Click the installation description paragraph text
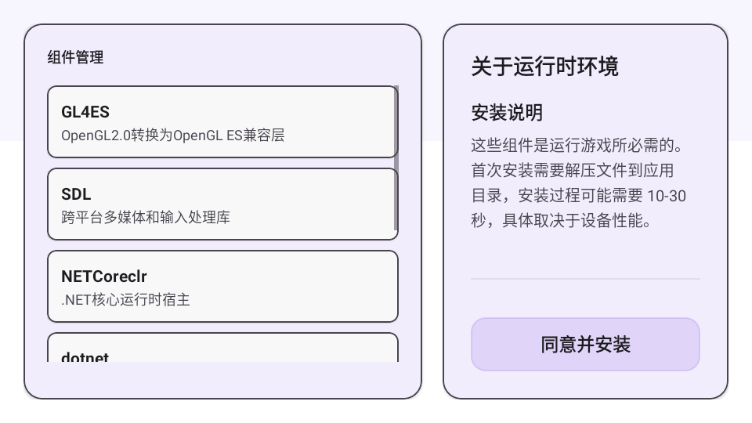This screenshot has height=423, width=752. point(585,182)
